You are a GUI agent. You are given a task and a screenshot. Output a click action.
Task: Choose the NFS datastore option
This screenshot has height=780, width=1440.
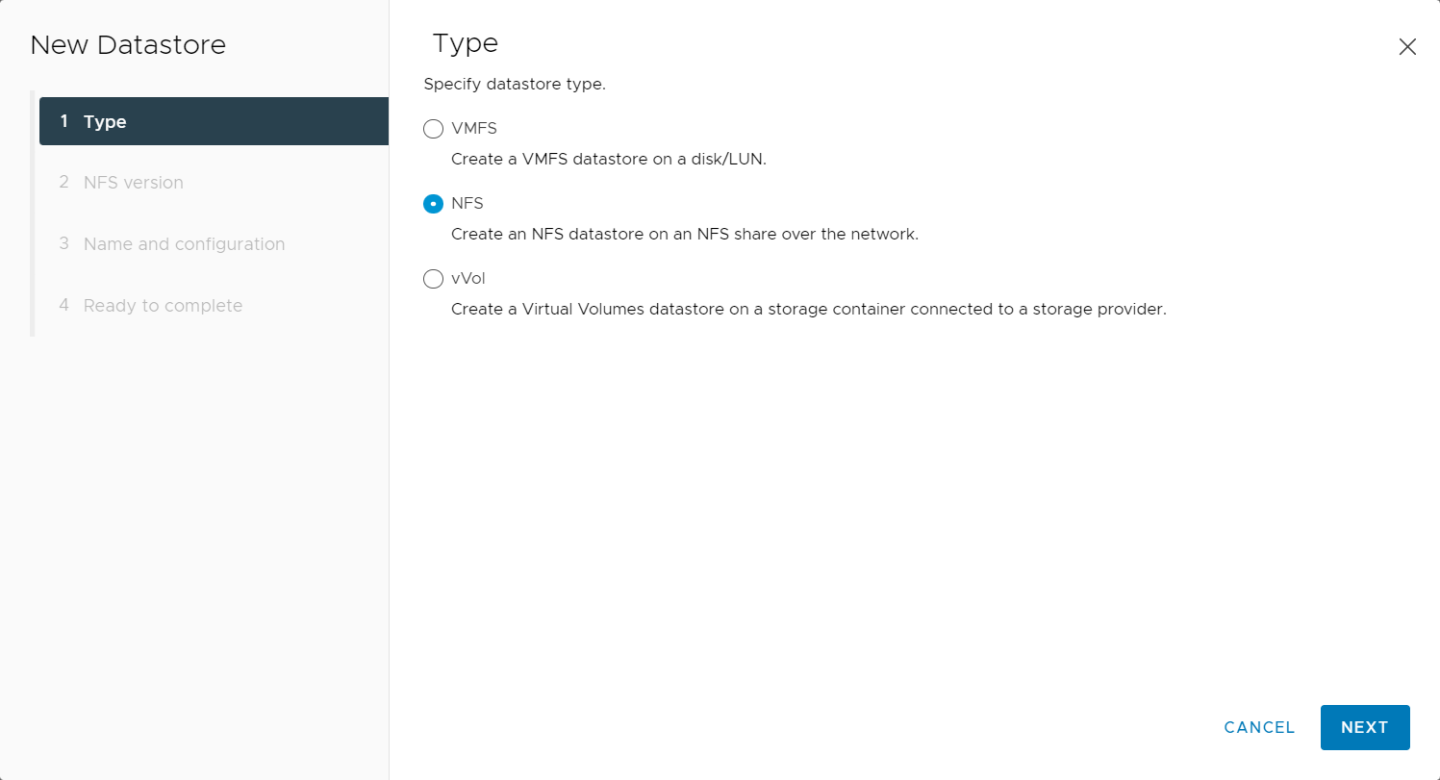pyautogui.click(x=433, y=203)
